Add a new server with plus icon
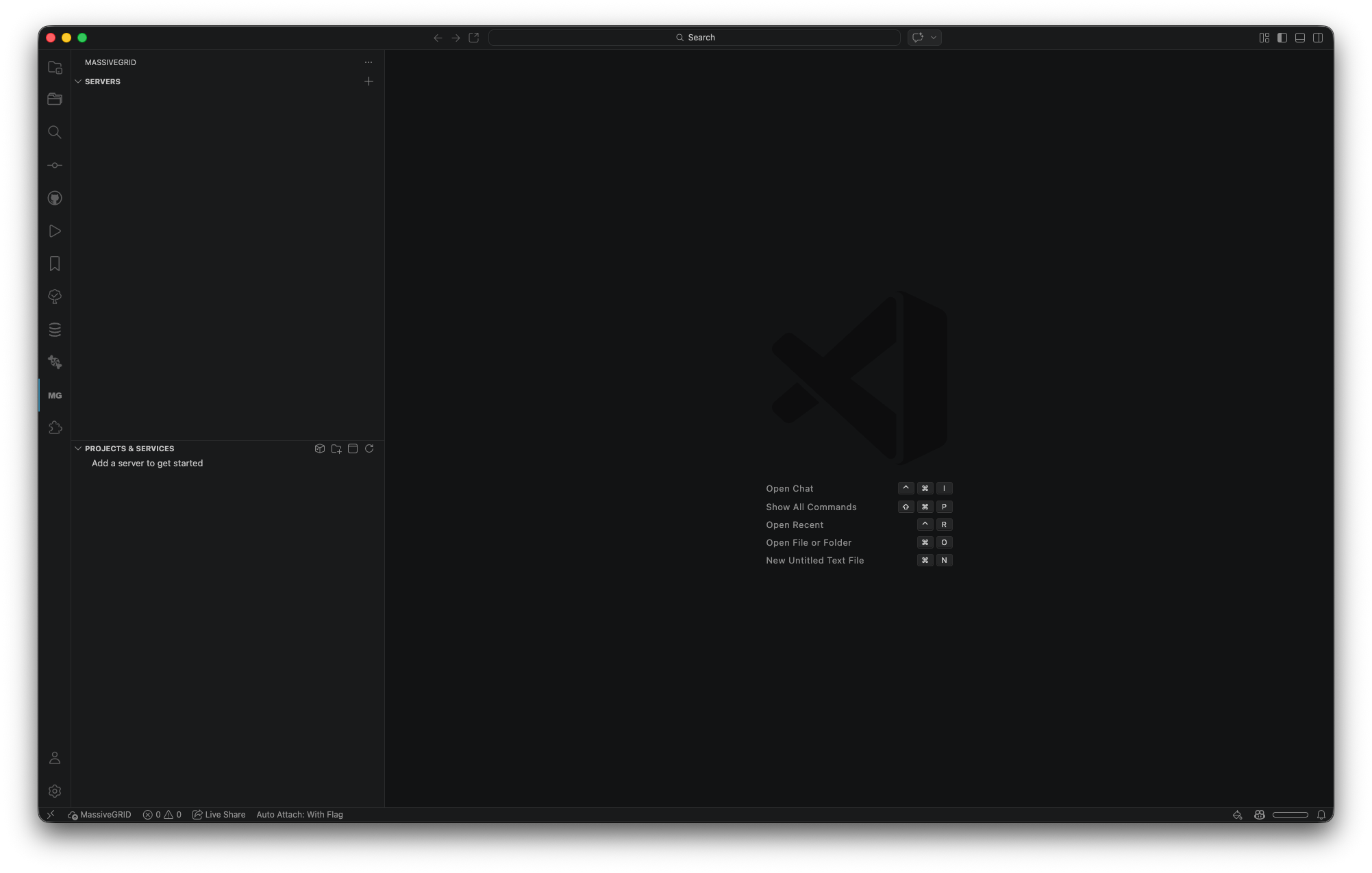 (x=369, y=81)
